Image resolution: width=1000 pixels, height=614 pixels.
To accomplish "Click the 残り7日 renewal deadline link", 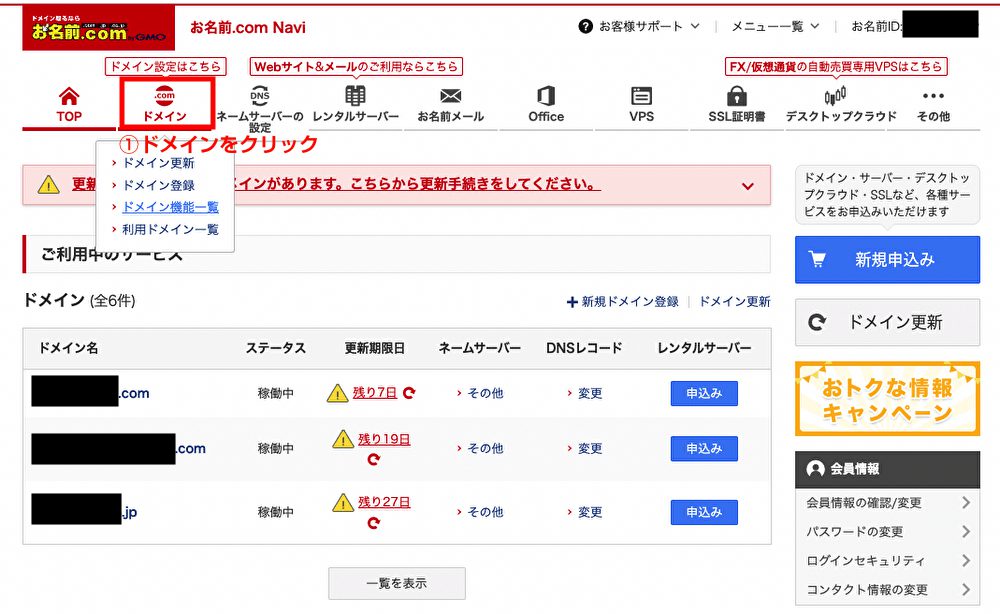I will [375, 393].
